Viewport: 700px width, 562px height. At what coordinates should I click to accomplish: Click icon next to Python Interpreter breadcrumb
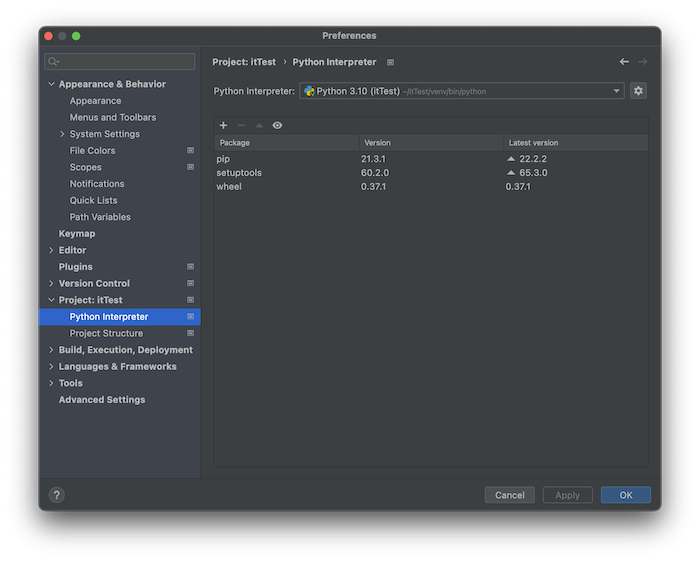(x=390, y=62)
